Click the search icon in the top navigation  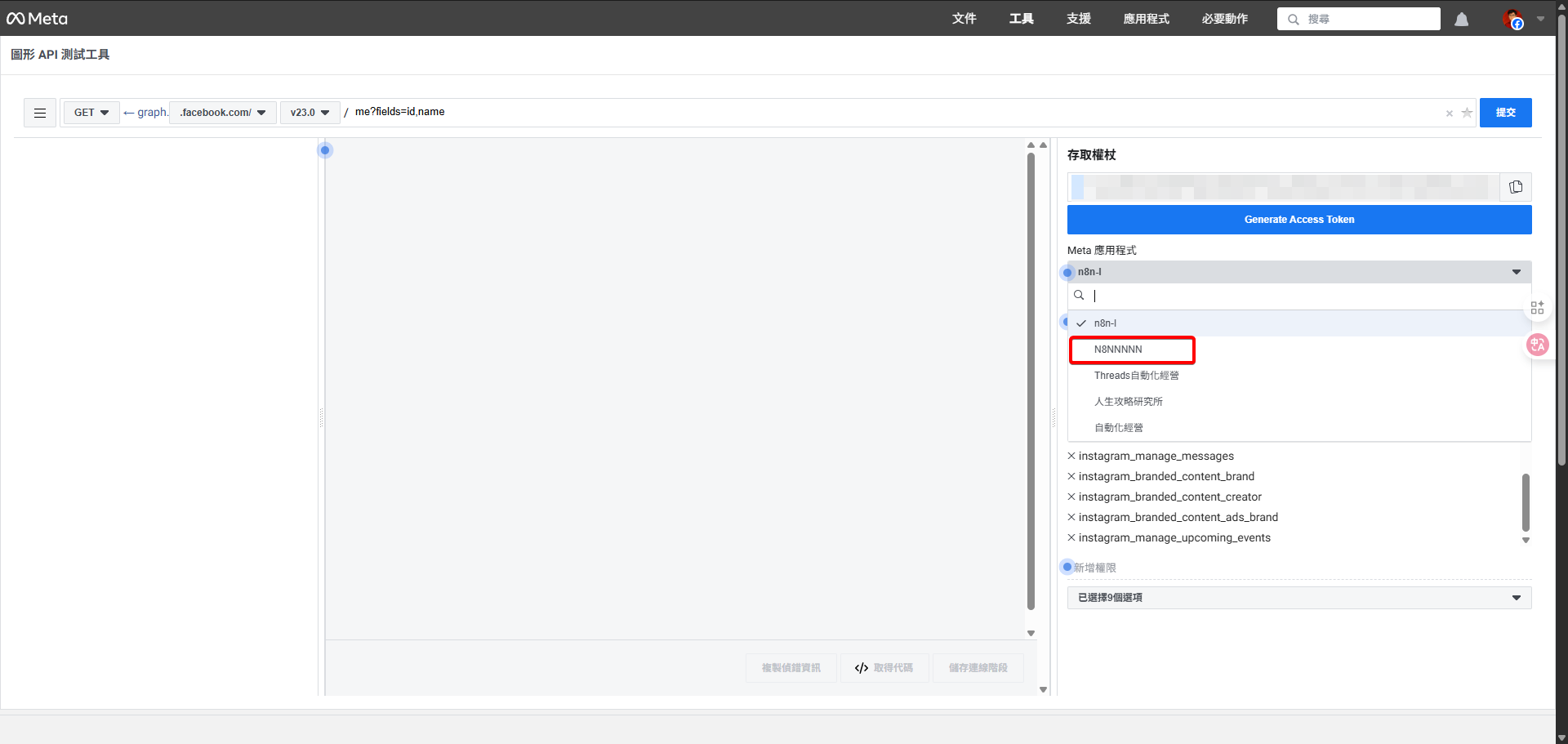click(x=1294, y=19)
